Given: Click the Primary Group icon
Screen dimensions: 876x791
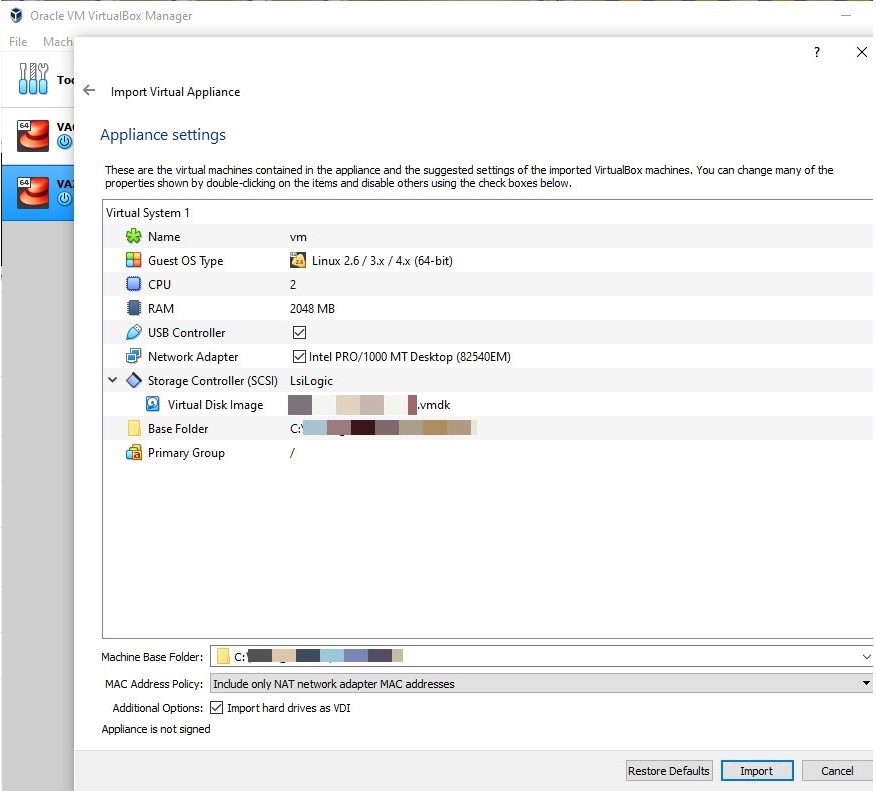Looking at the screenshot, I should (x=134, y=453).
